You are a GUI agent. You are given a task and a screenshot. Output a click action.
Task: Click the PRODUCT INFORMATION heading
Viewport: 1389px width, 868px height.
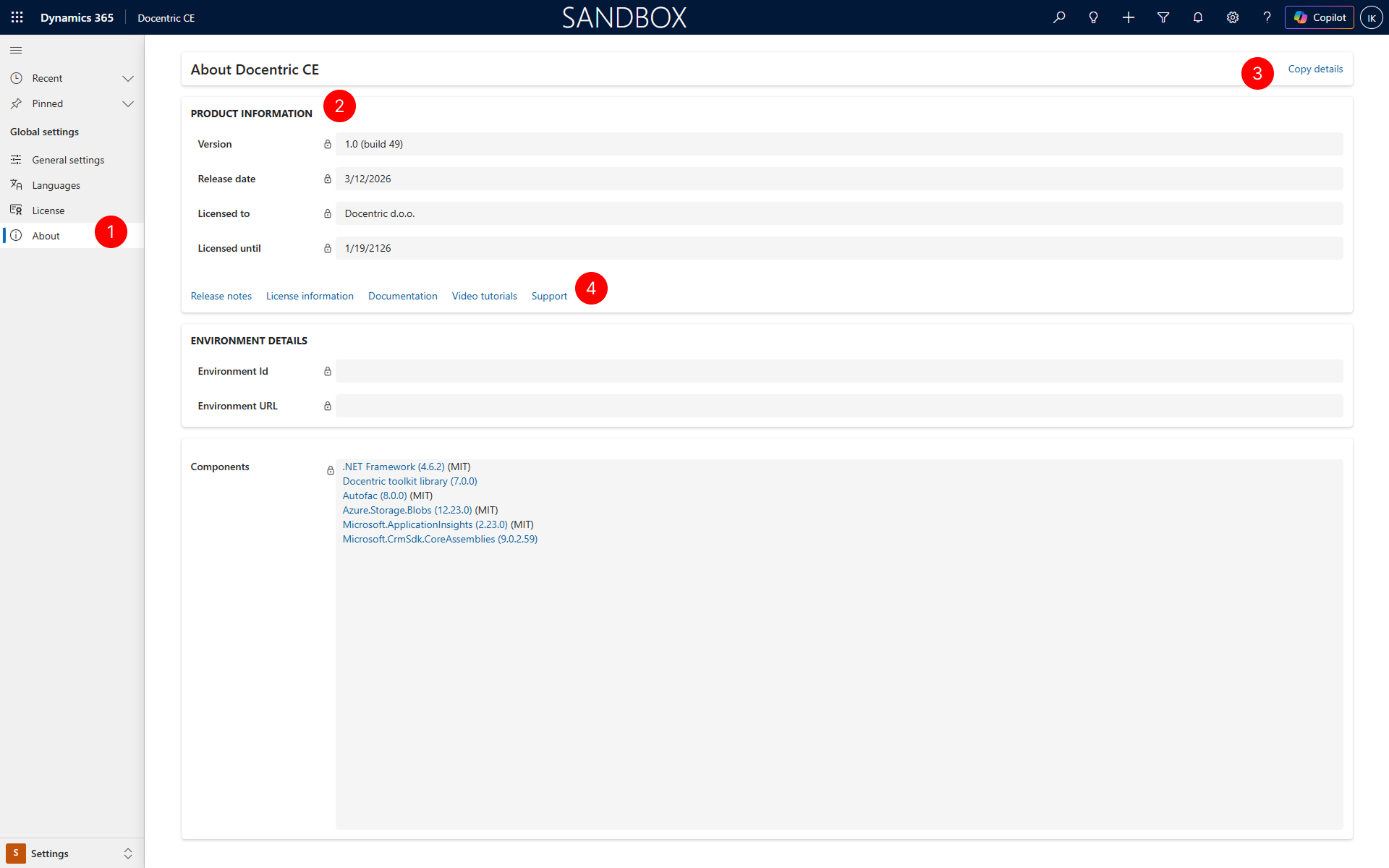point(251,114)
